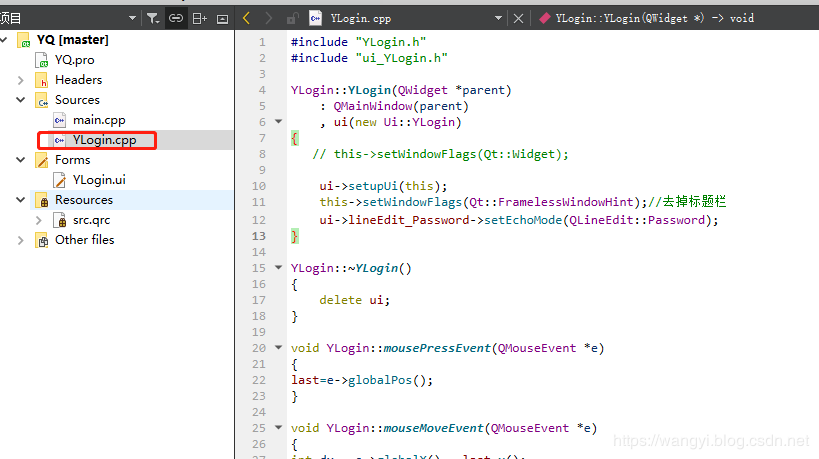The height and width of the screenshot is (459, 819).
Task: Select the YQ.pro project file
Action: (x=75, y=60)
